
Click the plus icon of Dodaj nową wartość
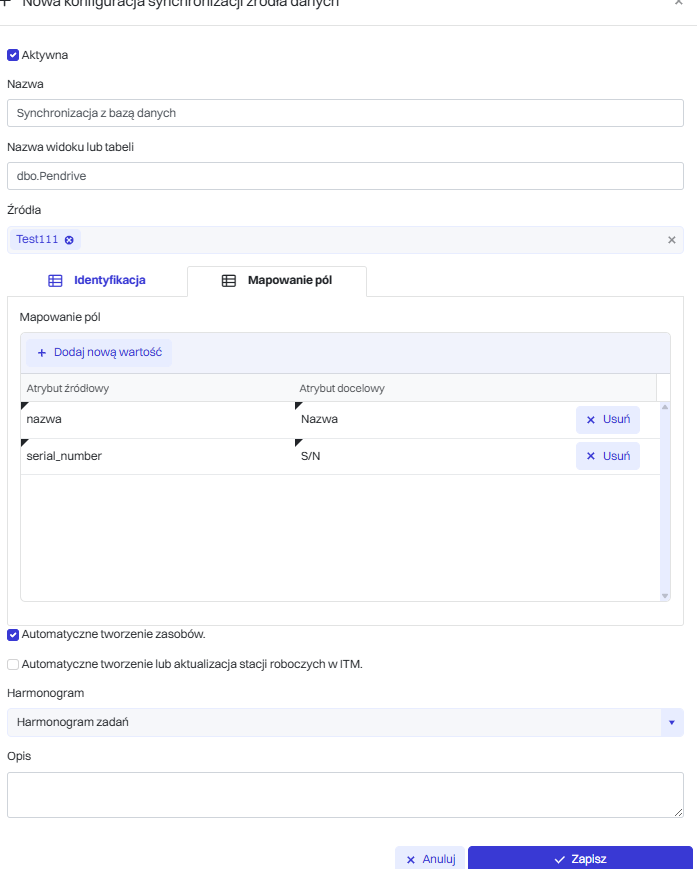(x=42, y=353)
